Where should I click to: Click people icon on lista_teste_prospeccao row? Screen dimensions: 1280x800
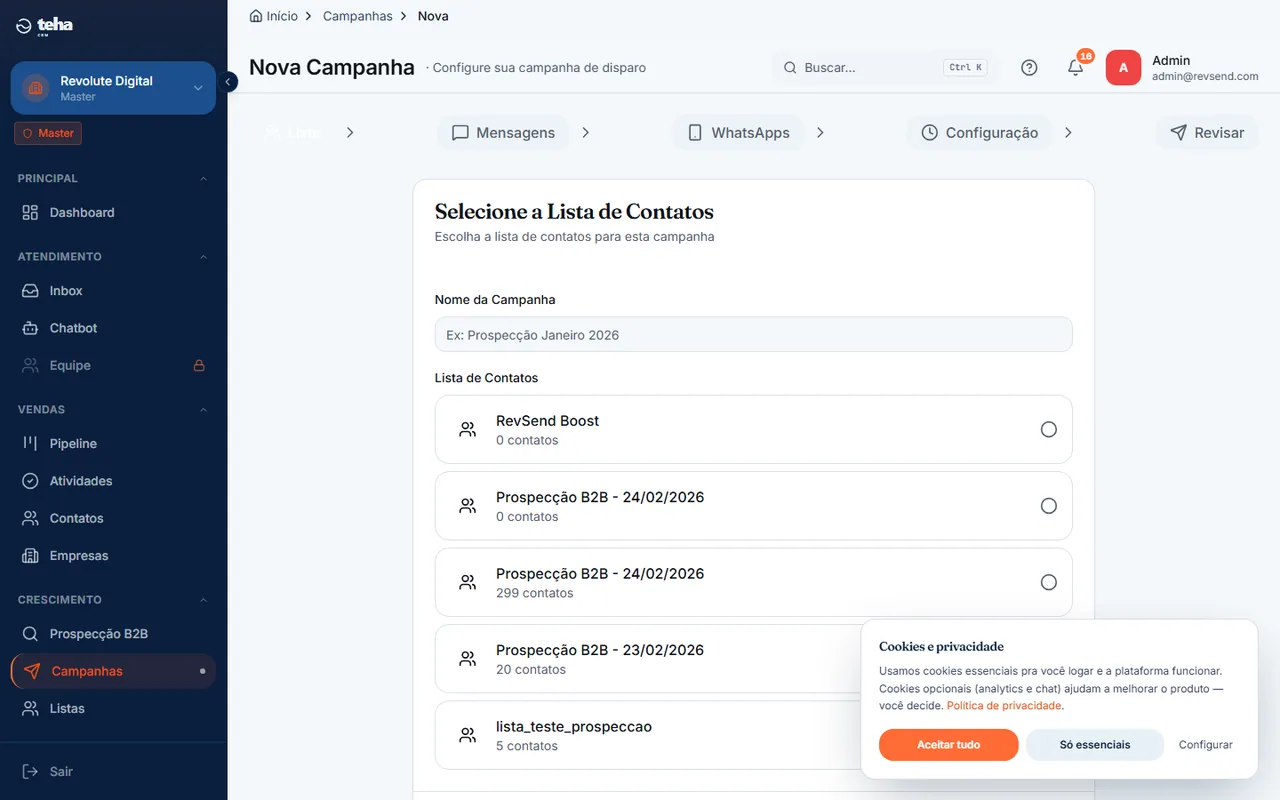click(x=467, y=735)
